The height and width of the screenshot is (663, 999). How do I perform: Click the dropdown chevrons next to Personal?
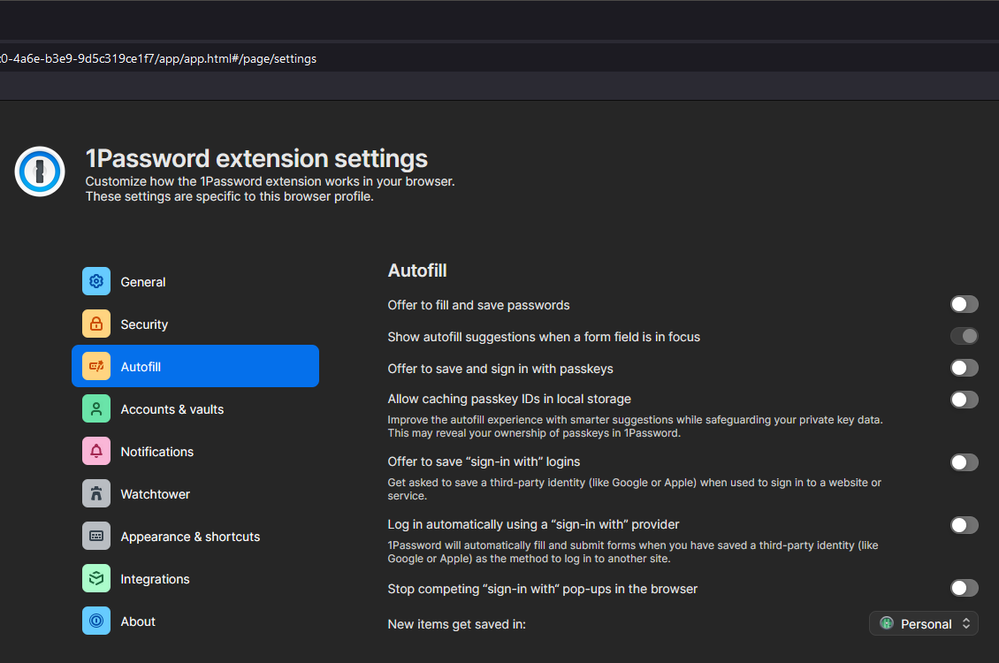pyautogui.click(x=966, y=624)
